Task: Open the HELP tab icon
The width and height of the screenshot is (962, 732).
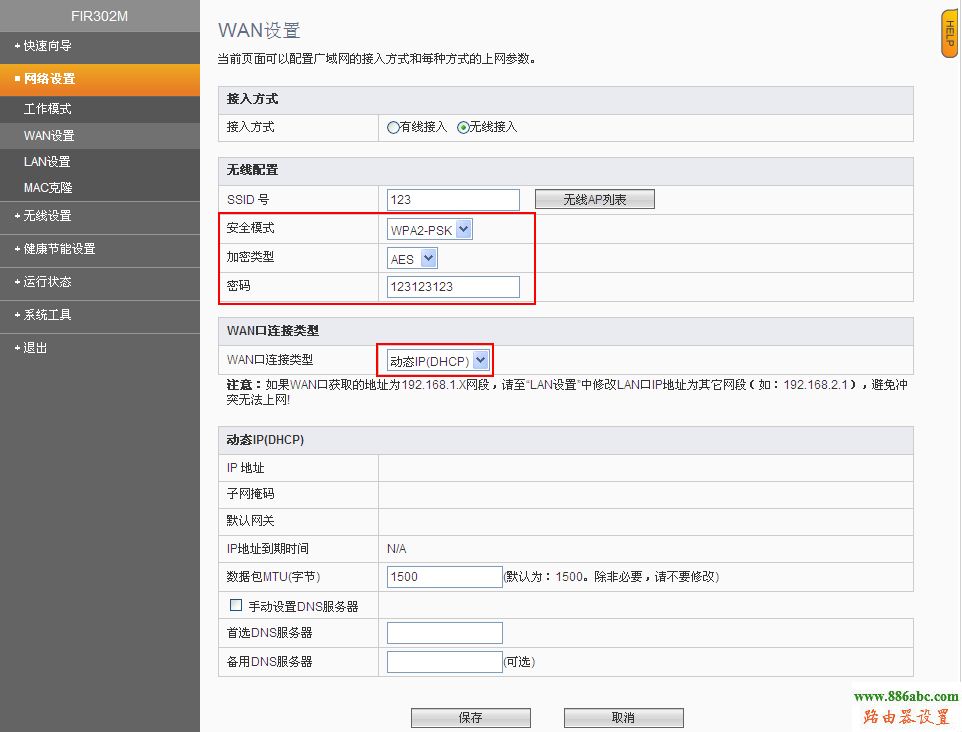Action: click(949, 34)
